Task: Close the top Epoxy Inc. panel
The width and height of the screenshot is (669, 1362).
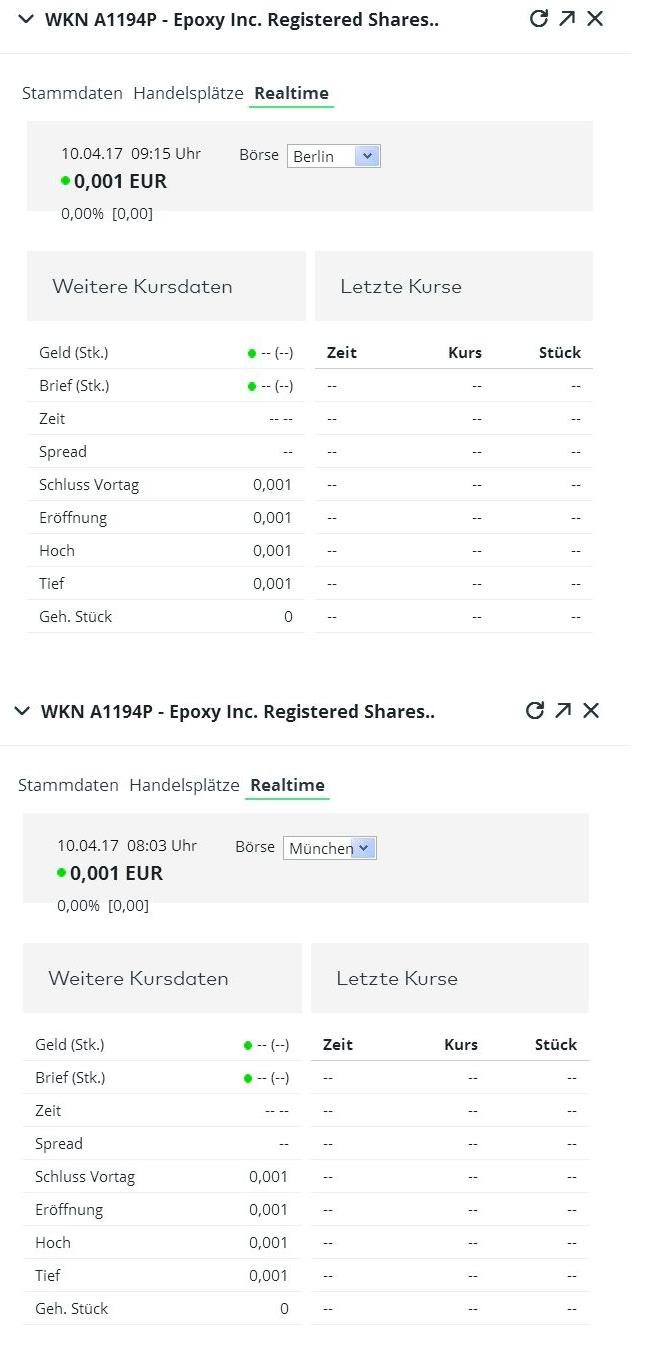Action: pyautogui.click(x=595, y=18)
